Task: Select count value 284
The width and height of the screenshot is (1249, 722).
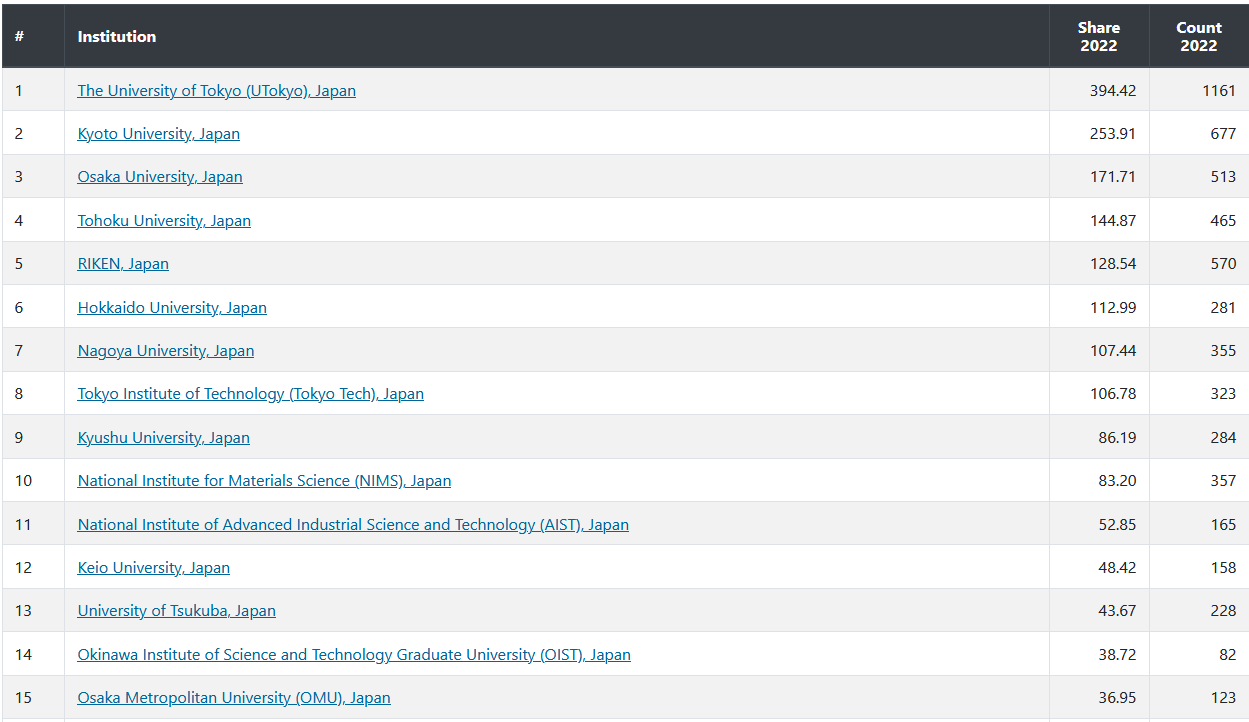Action: [x=1223, y=438]
